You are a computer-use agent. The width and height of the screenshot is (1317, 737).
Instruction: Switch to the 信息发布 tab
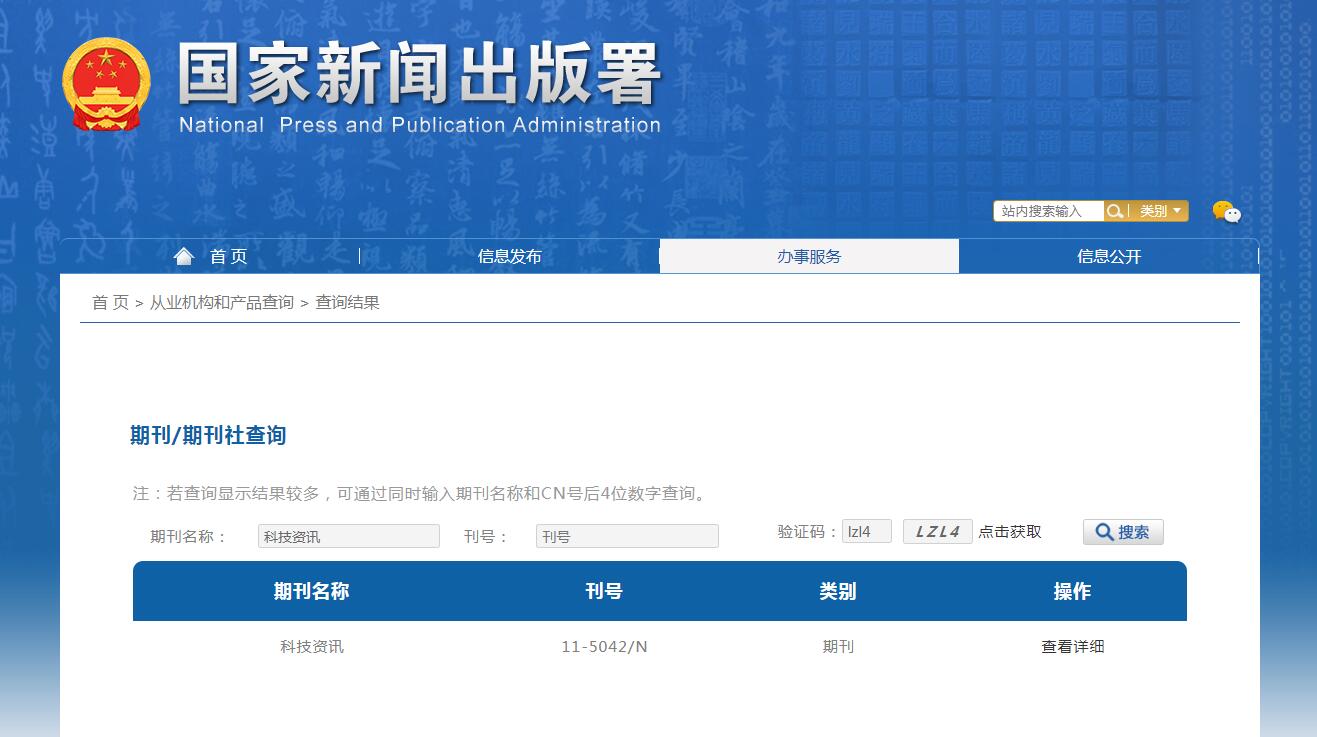(508, 255)
